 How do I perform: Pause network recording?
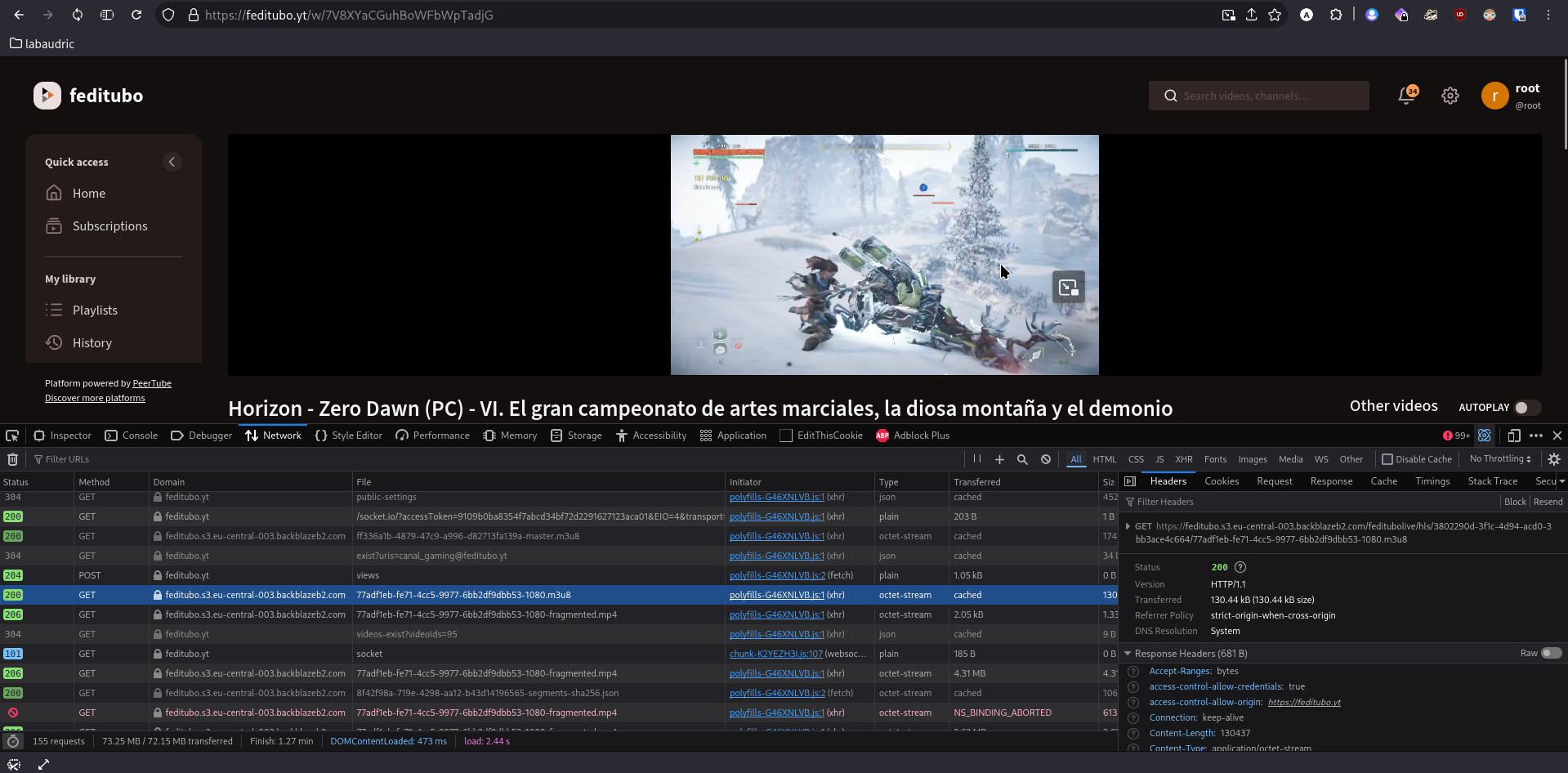[977, 459]
